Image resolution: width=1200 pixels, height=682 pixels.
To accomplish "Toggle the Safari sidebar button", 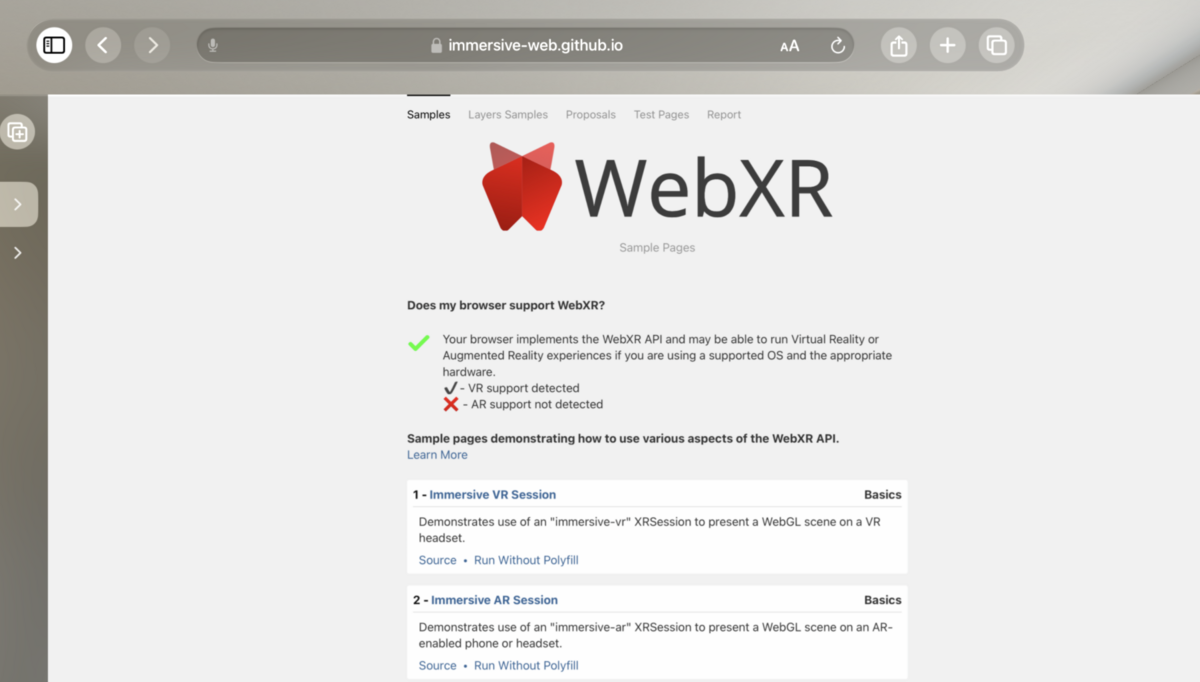I will [54, 45].
